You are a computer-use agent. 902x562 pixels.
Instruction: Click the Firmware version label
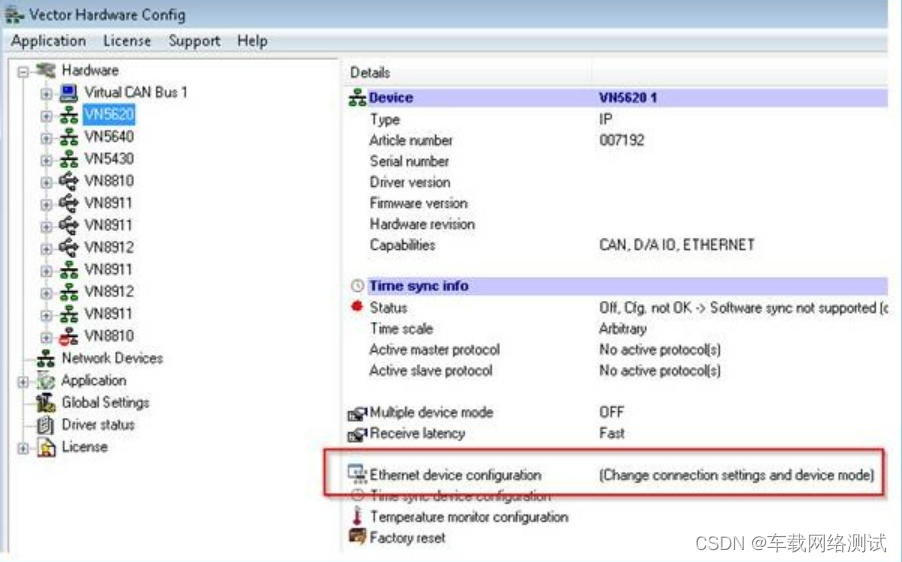click(x=418, y=203)
